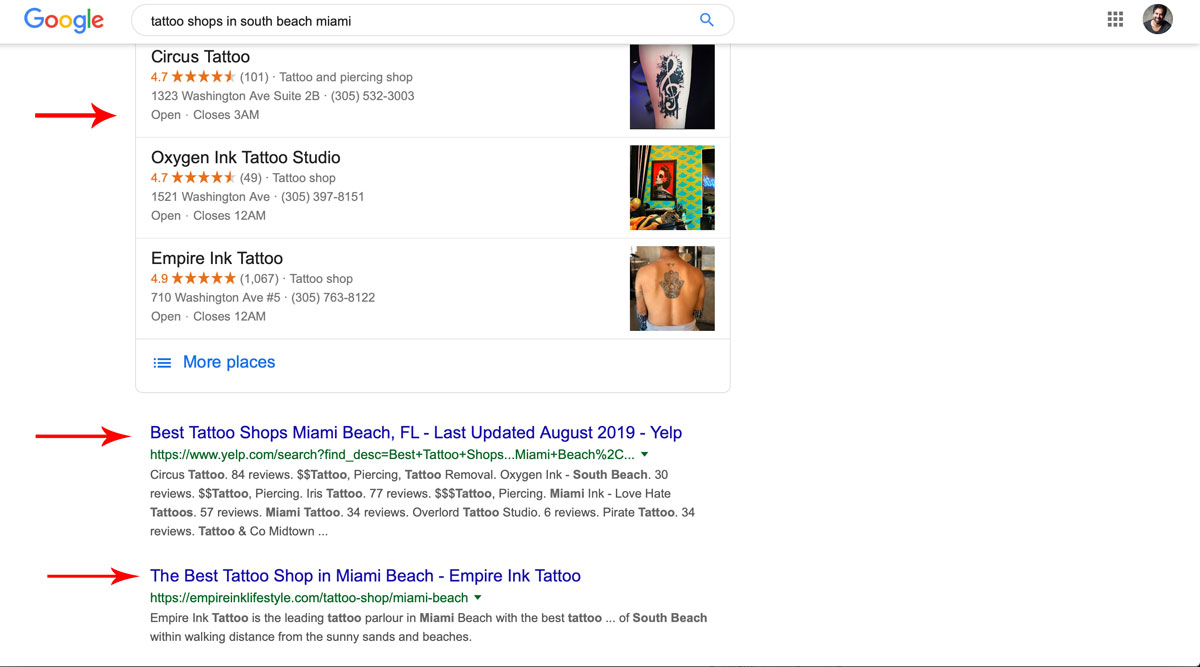
Task: Click the More places link
Action: click(229, 362)
